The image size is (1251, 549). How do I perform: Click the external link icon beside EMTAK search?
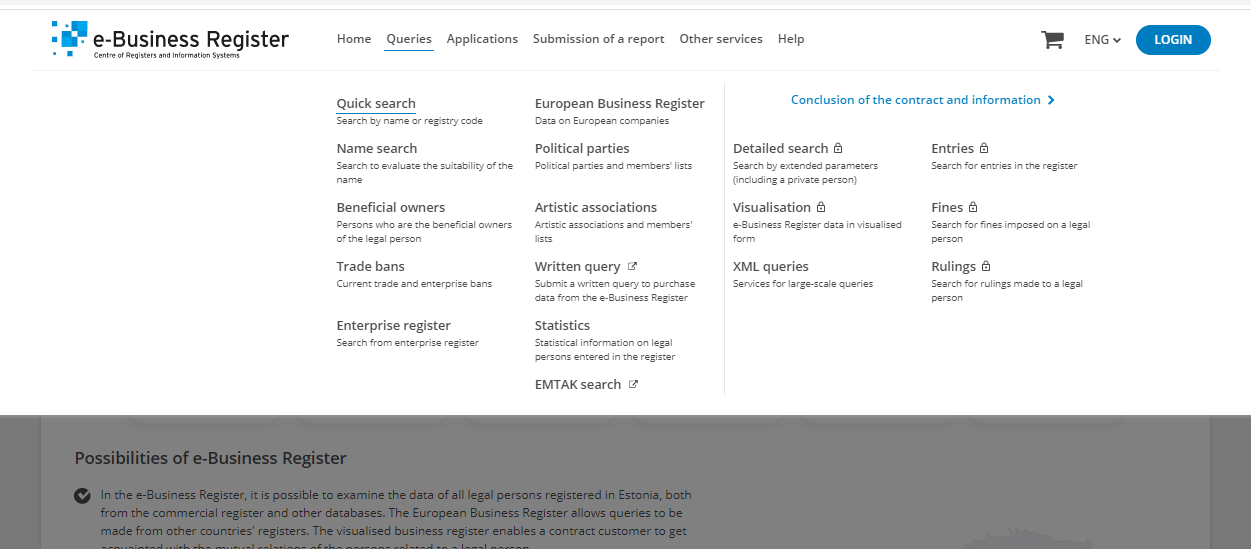[x=633, y=384]
